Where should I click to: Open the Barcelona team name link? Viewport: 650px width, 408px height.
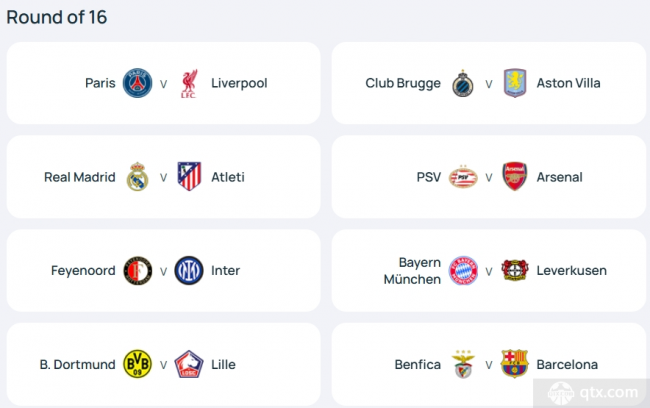point(567,364)
